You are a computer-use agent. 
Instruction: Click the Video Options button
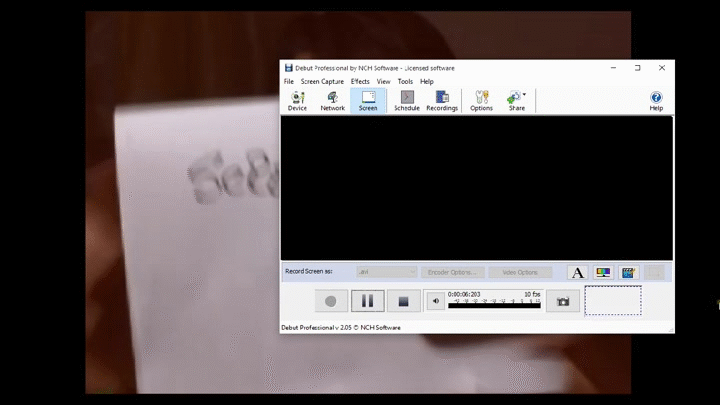coord(520,272)
